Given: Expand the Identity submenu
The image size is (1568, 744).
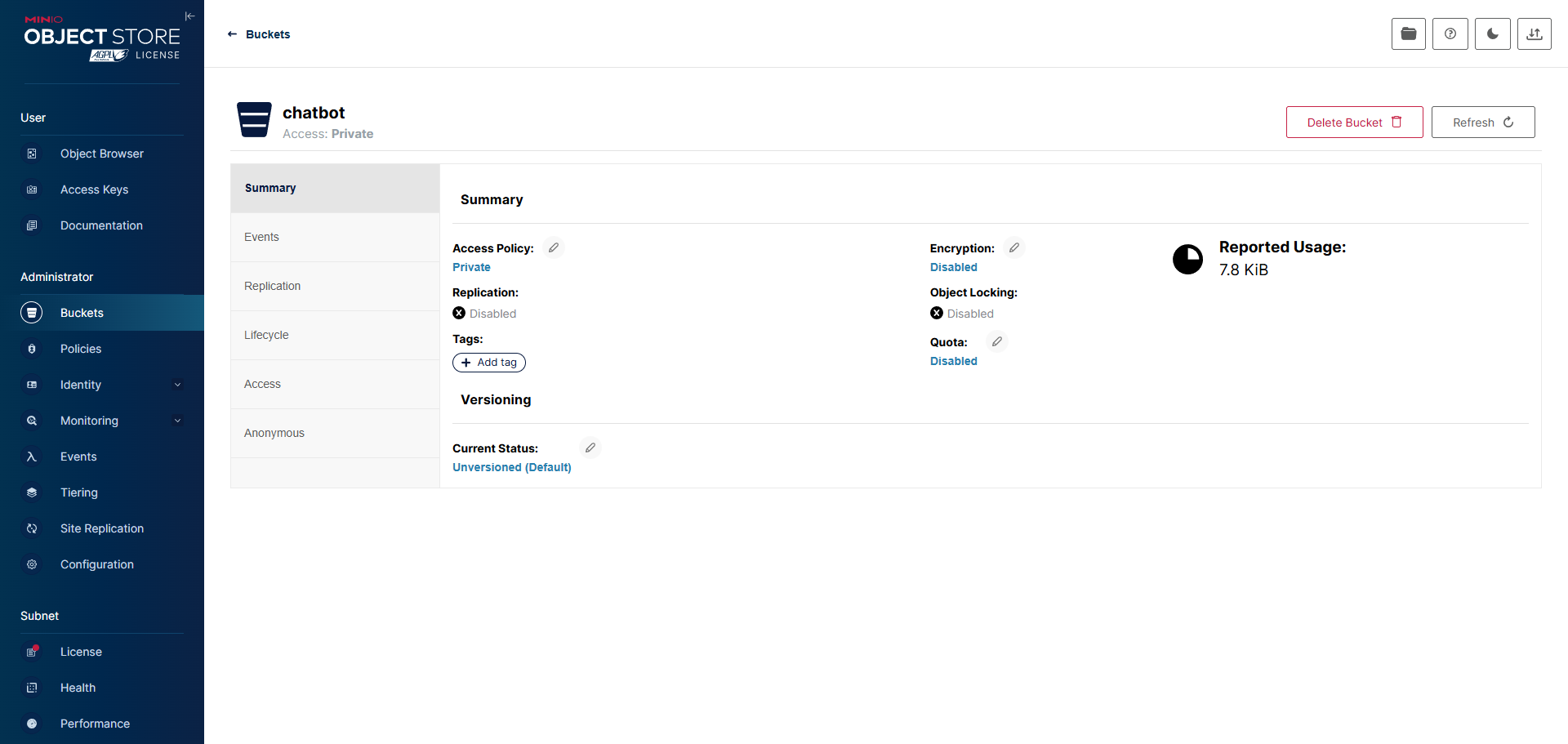Looking at the screenshot, I should [177, 385].
